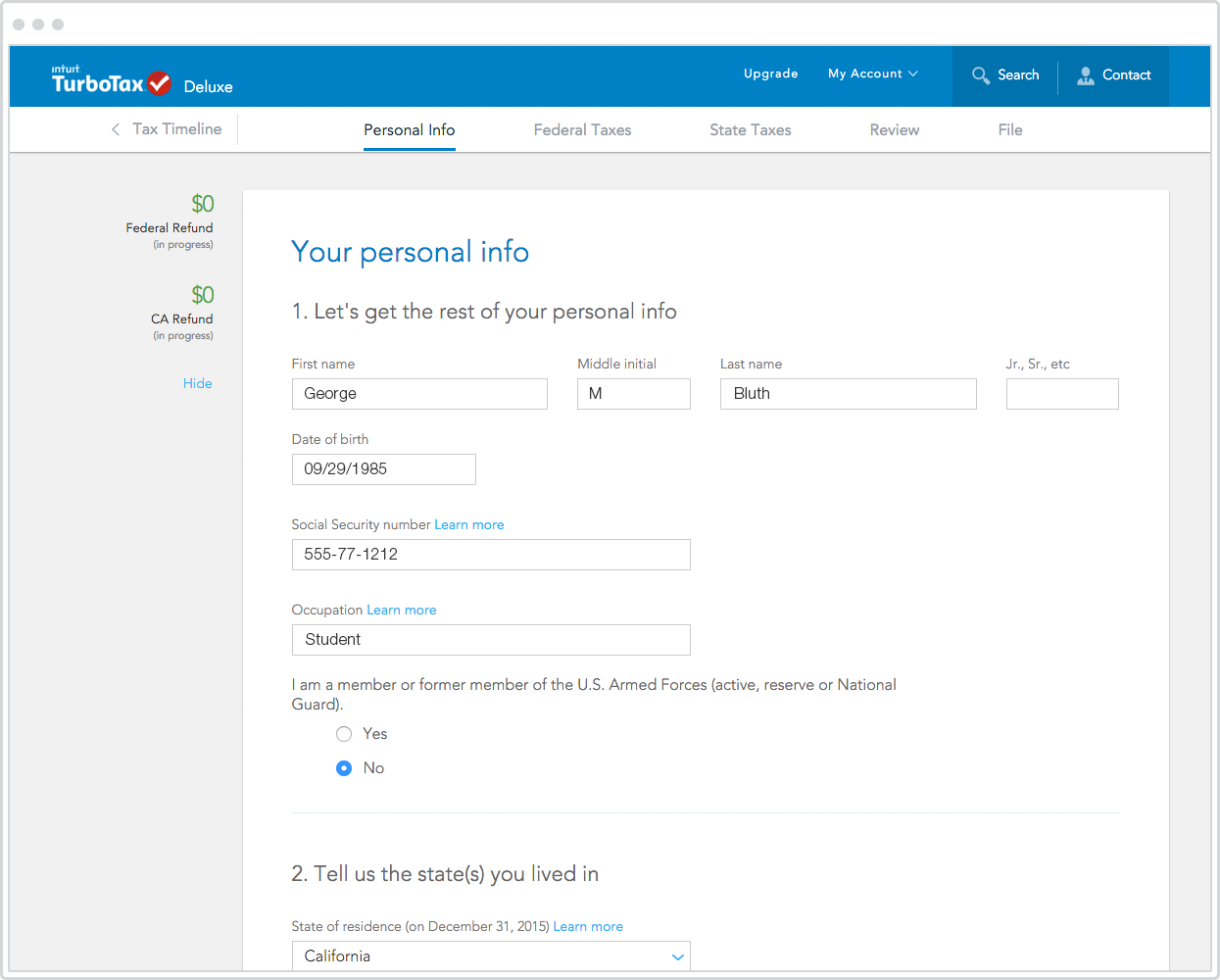Open Learn more for Occupation
1220x980 pixels.
point(402,611)
